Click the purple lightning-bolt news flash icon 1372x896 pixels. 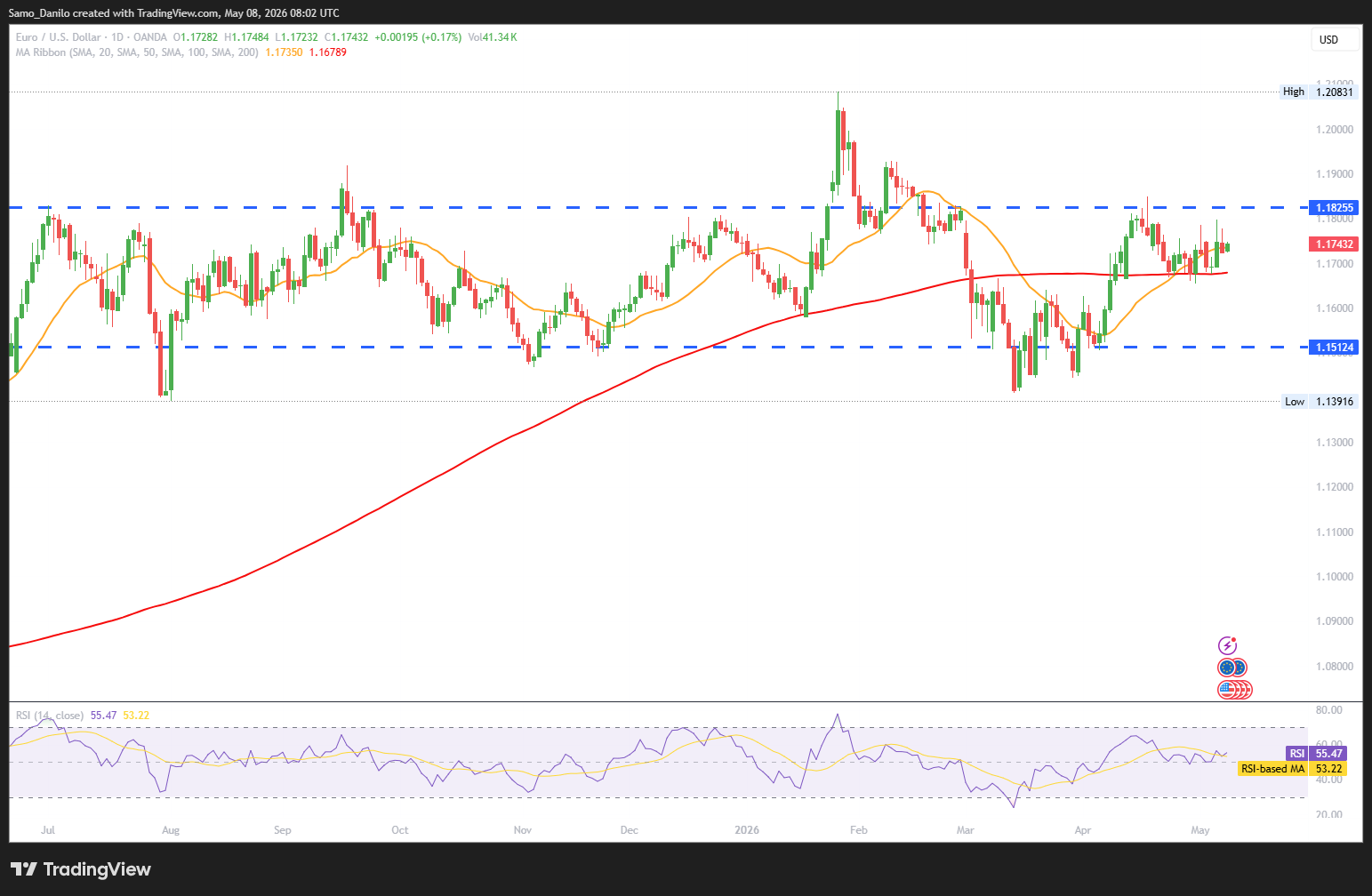(x=1227, y=646)
